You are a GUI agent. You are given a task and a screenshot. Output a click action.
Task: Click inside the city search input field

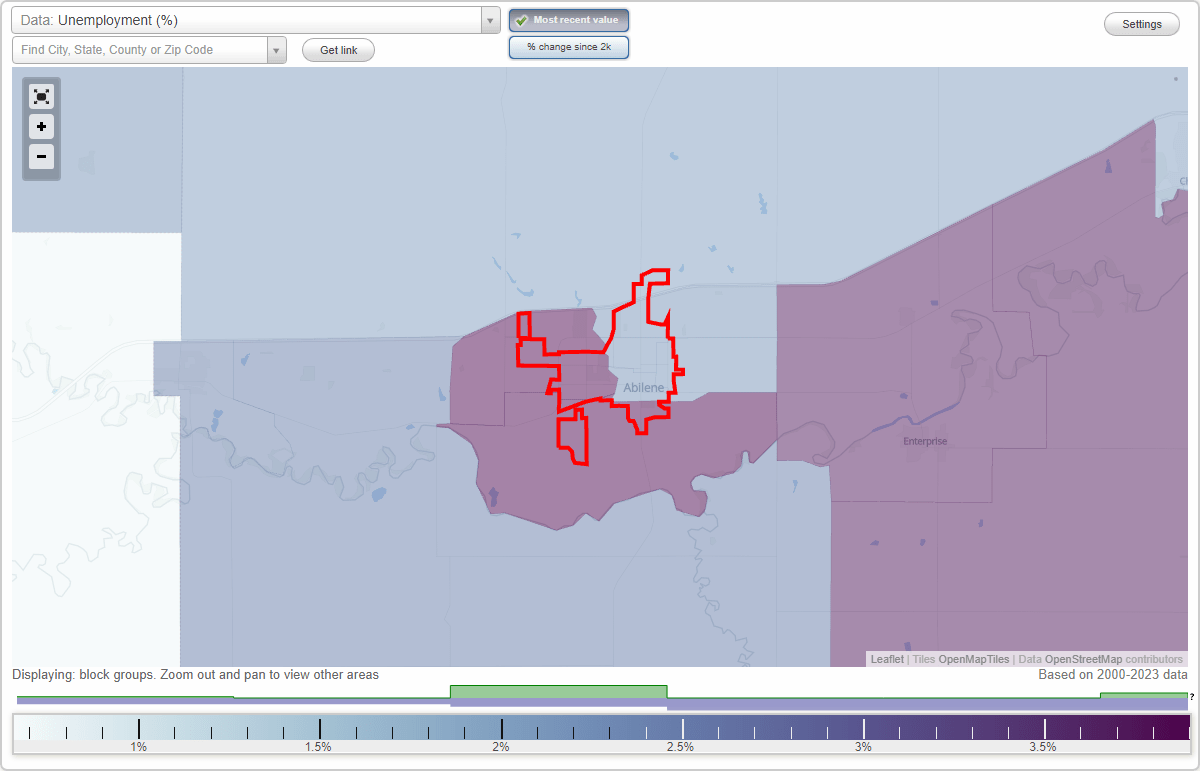[x=140, y=49]
